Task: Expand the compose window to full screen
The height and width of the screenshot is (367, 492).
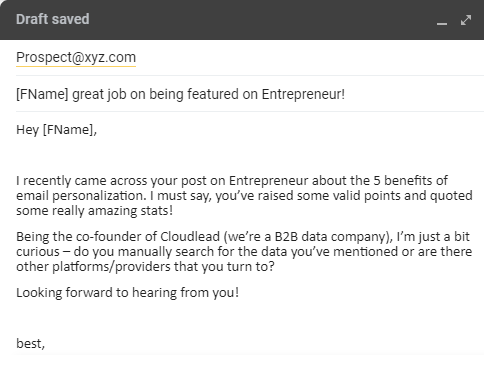Action: 466,20
